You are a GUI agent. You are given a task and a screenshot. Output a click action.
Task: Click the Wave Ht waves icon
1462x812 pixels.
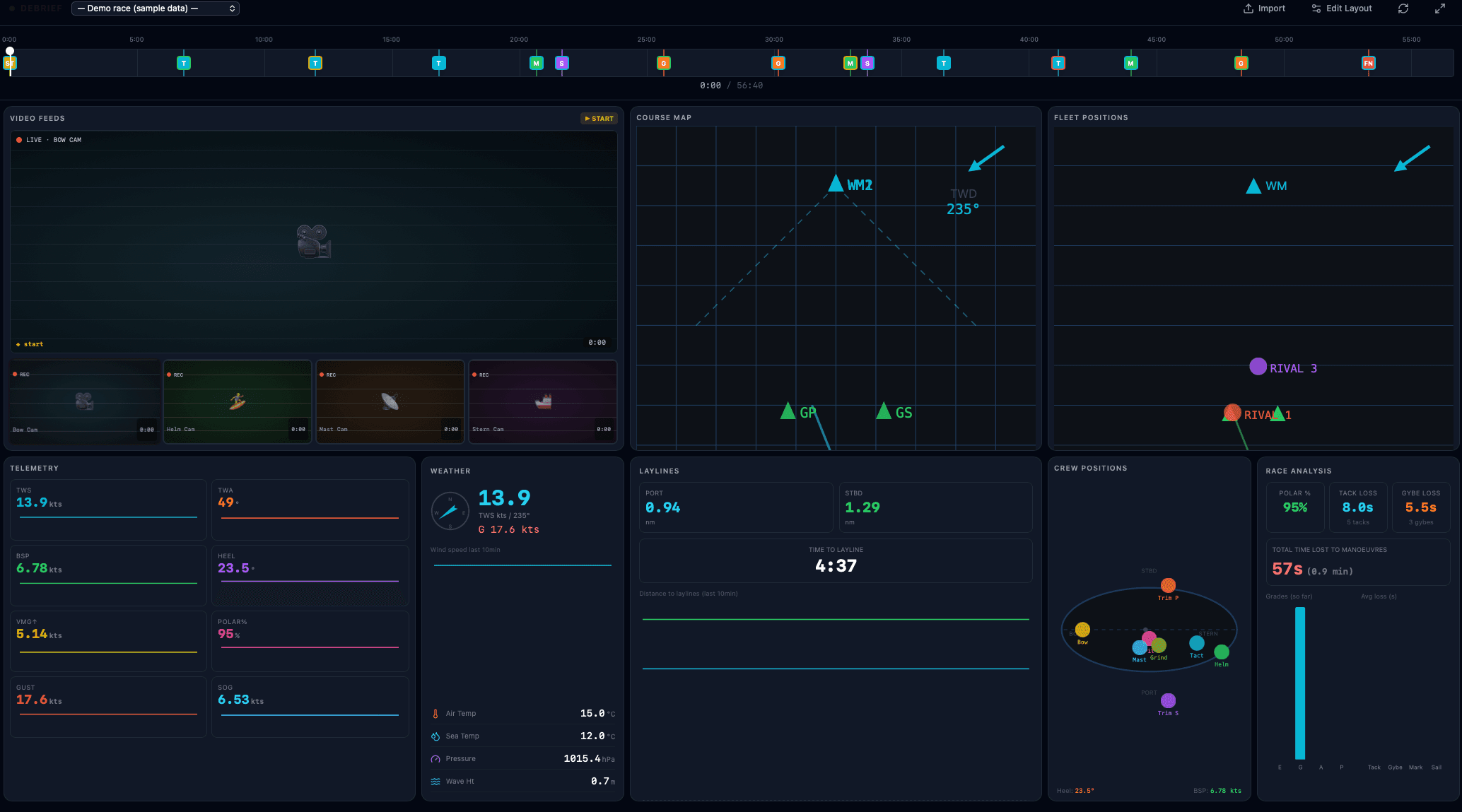click(x=435, y=781)
